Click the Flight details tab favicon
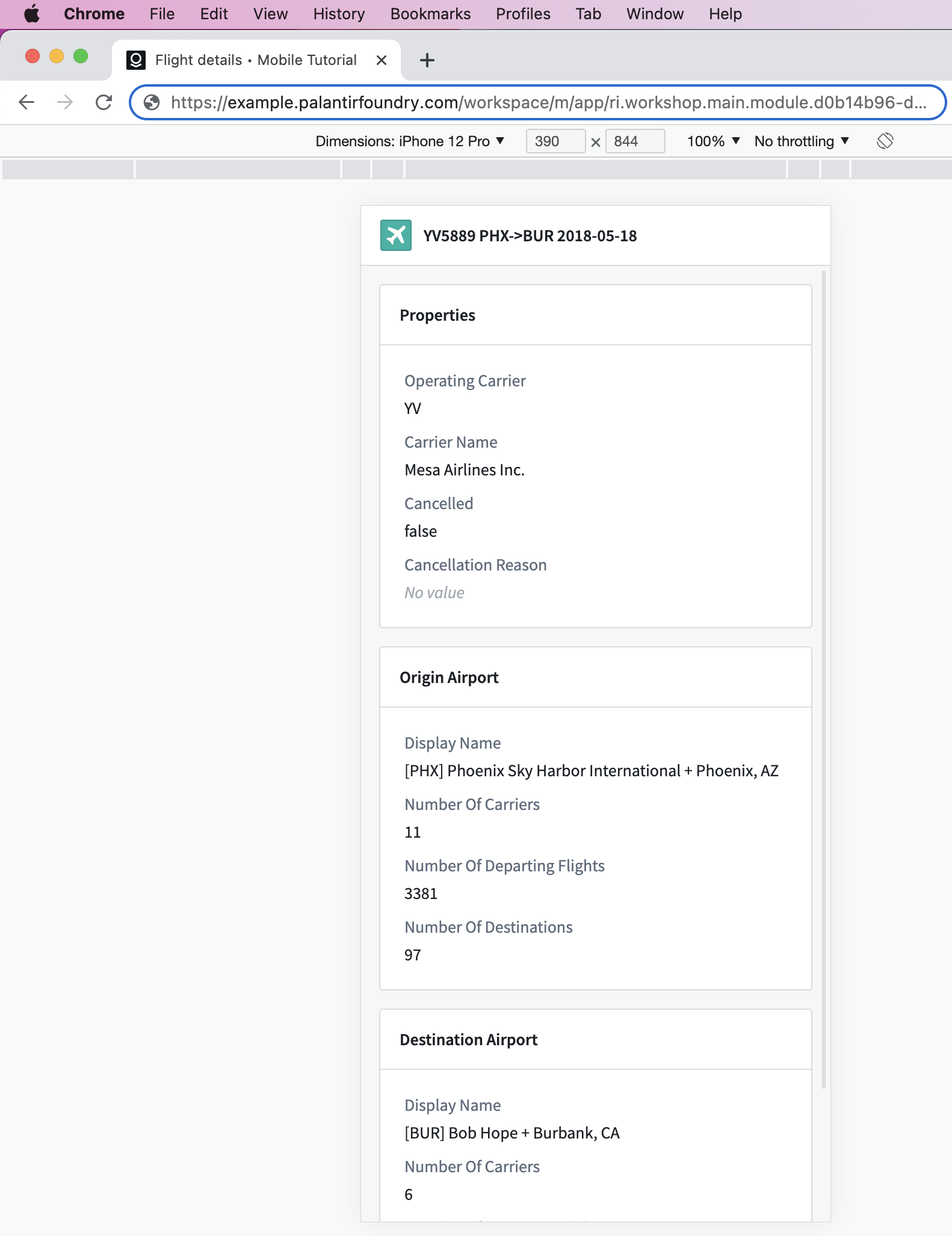This screenshot has width=952, height=1236. (136, 60)
